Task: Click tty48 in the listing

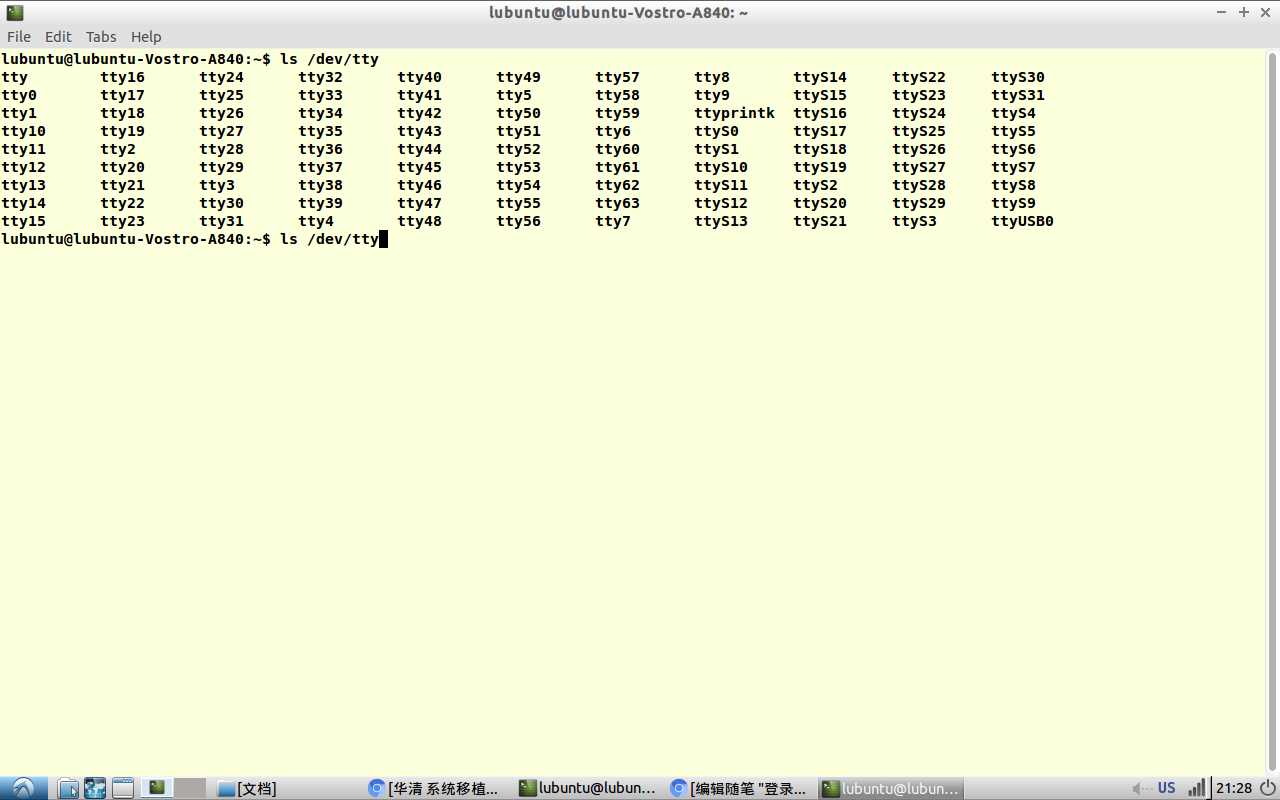Action: 419,221
